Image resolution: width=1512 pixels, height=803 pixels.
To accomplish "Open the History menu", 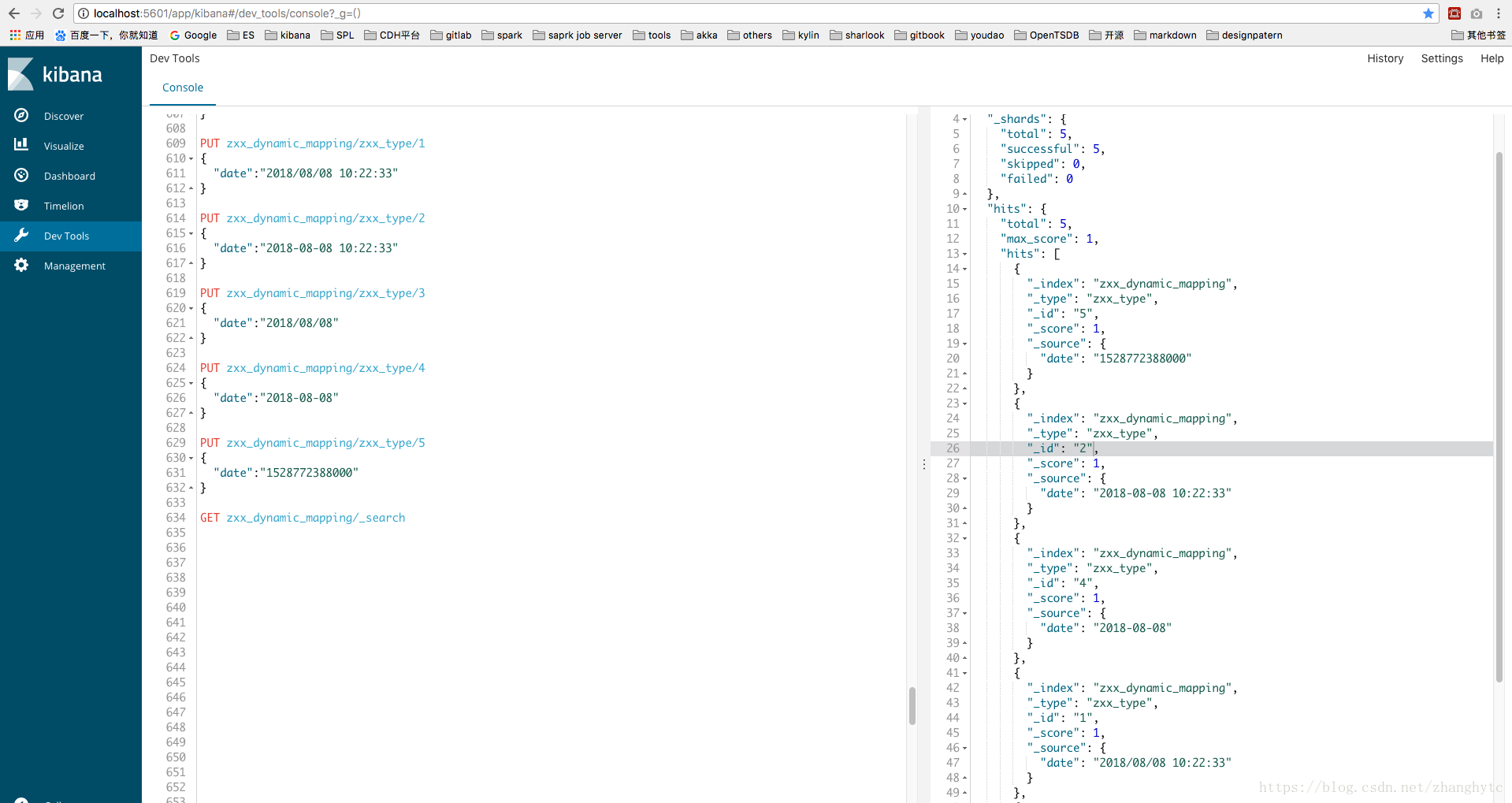I will [x=1385, y=58].
